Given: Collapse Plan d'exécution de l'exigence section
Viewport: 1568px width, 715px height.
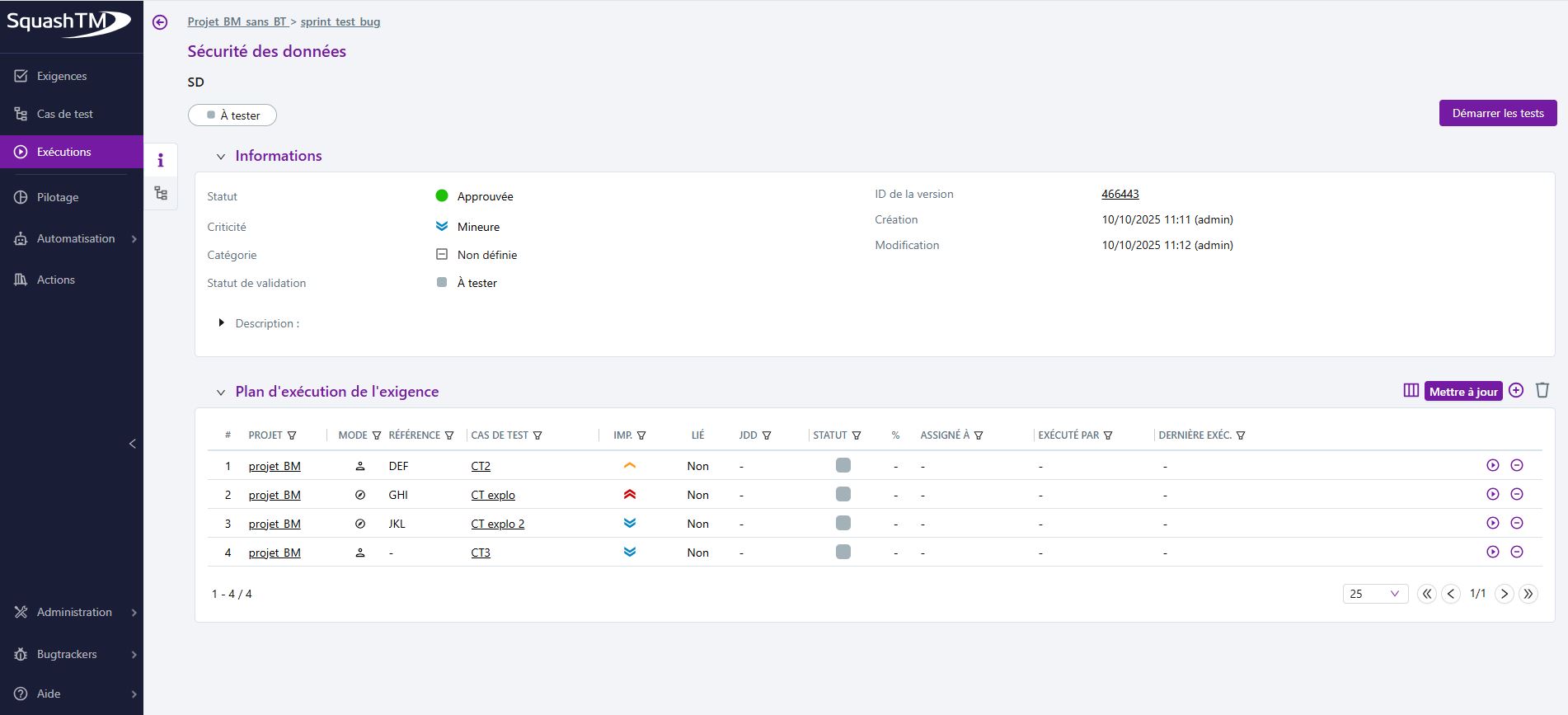Looking at the screenshot, I should [x=221, y=393].
